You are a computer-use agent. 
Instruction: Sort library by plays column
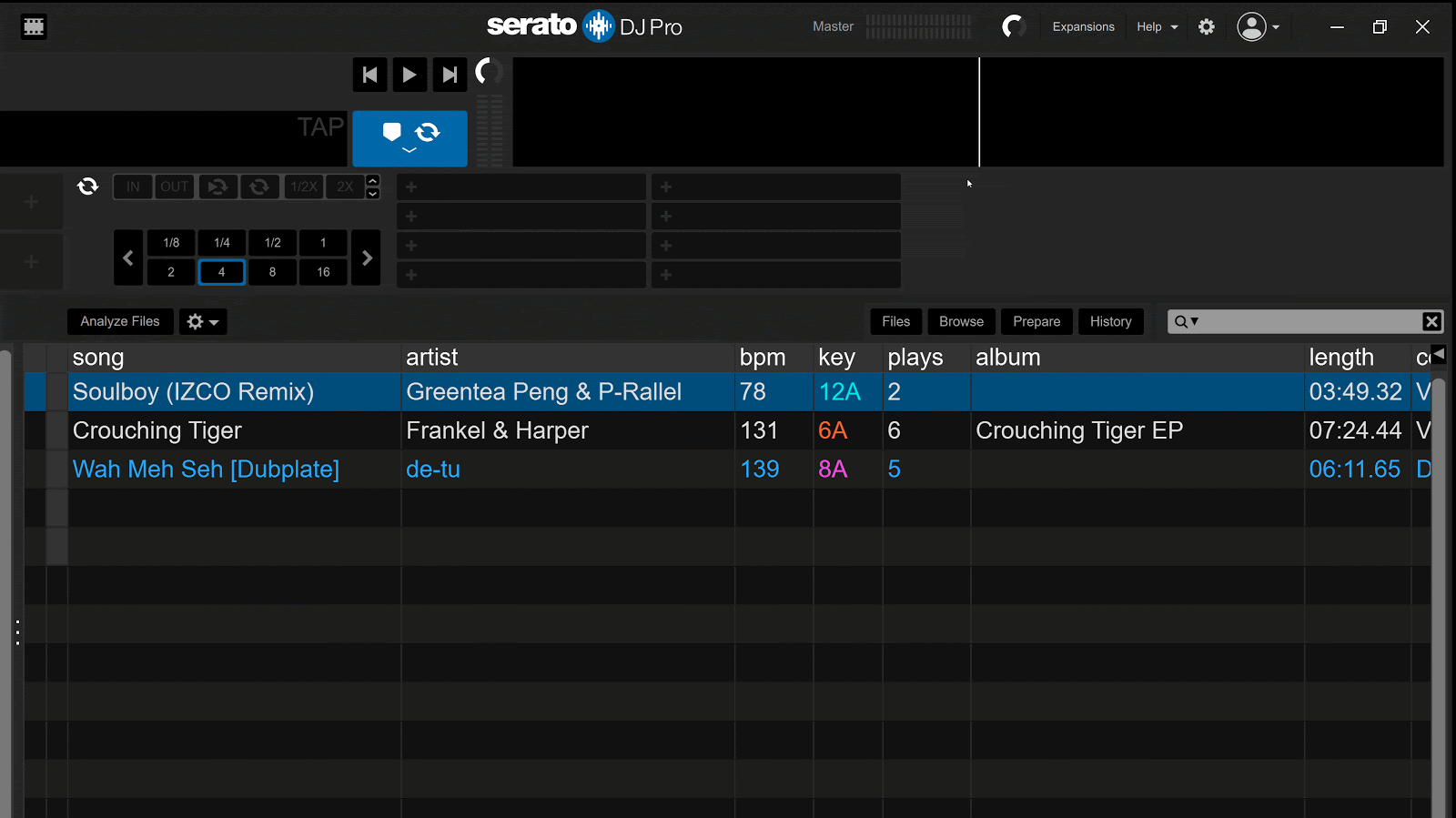click(x=926, y=358)
